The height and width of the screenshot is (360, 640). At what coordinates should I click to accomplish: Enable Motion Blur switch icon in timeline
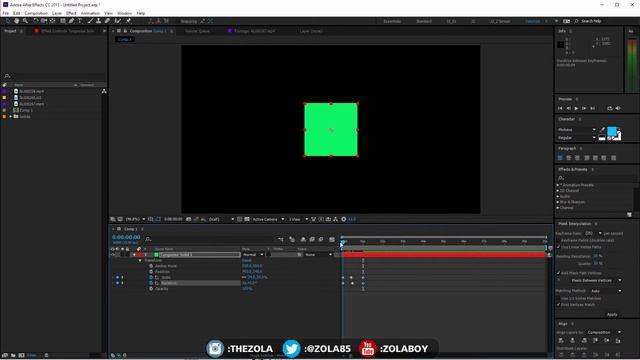(x=321, y=240)
